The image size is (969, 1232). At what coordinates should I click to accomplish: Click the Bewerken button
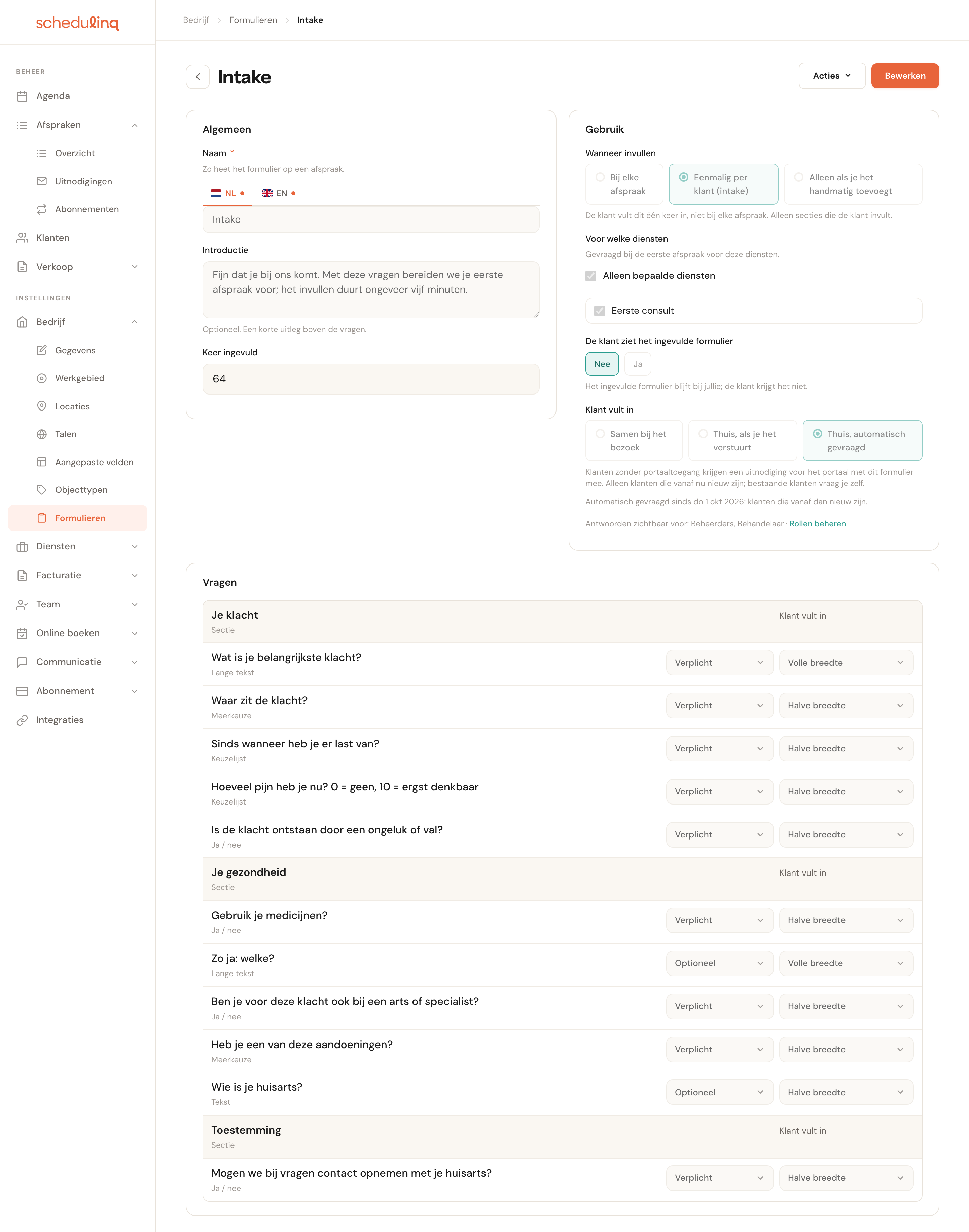coord(905,76)
